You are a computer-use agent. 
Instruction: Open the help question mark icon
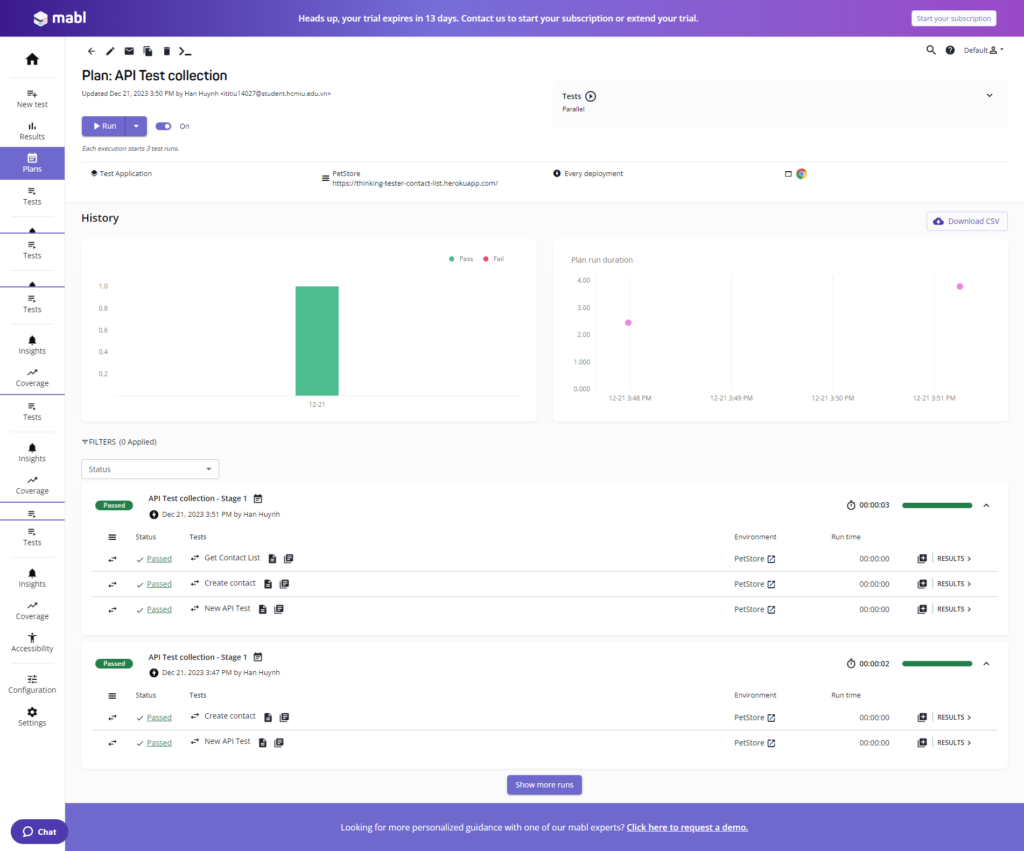pos(950,50)
